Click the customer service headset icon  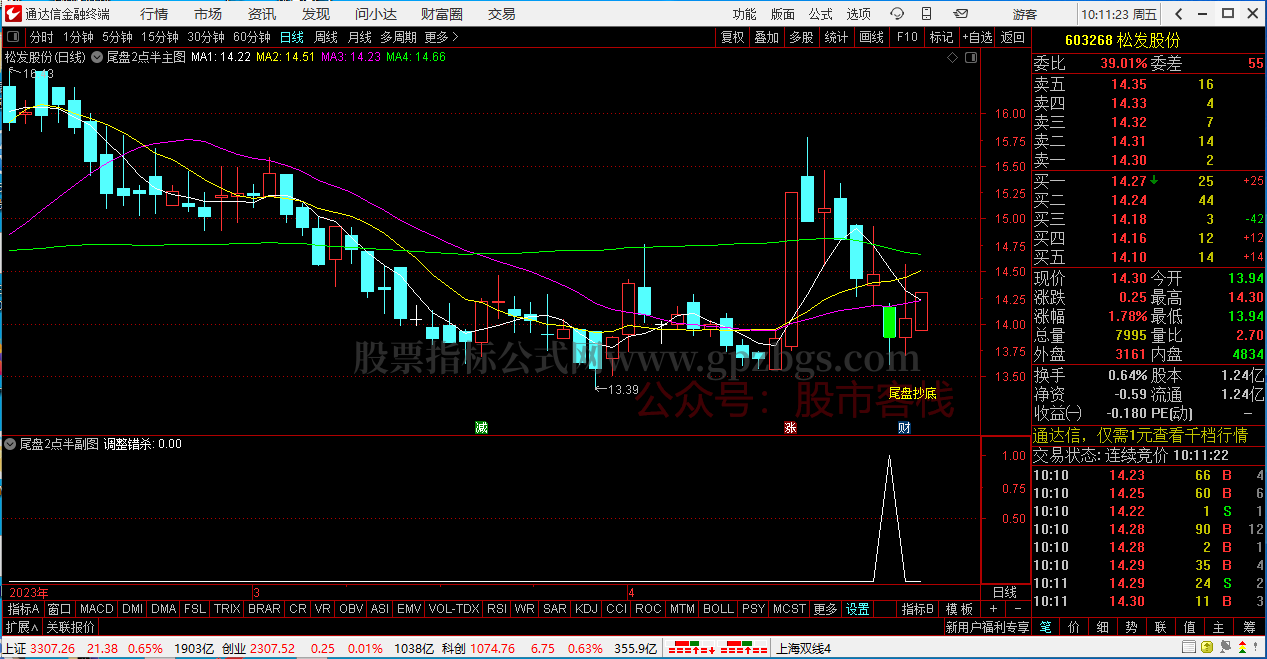point(896,14)
